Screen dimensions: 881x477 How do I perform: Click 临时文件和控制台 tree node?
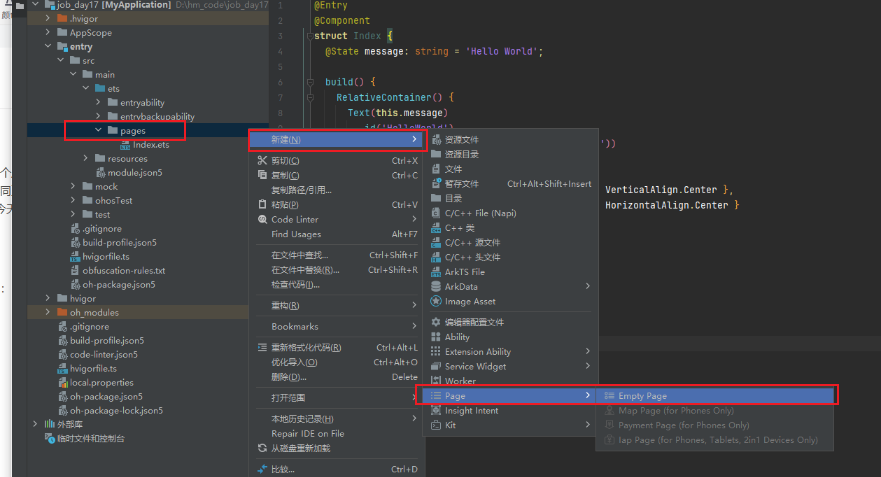coord(90,438)
